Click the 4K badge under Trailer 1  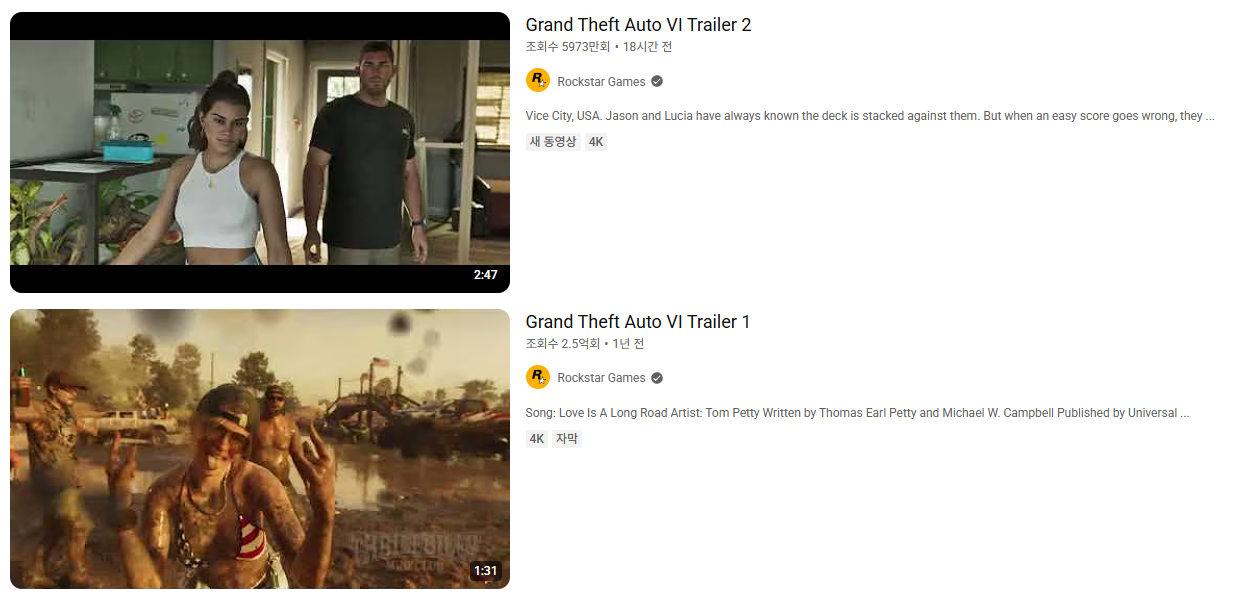(x=537, y=439)
